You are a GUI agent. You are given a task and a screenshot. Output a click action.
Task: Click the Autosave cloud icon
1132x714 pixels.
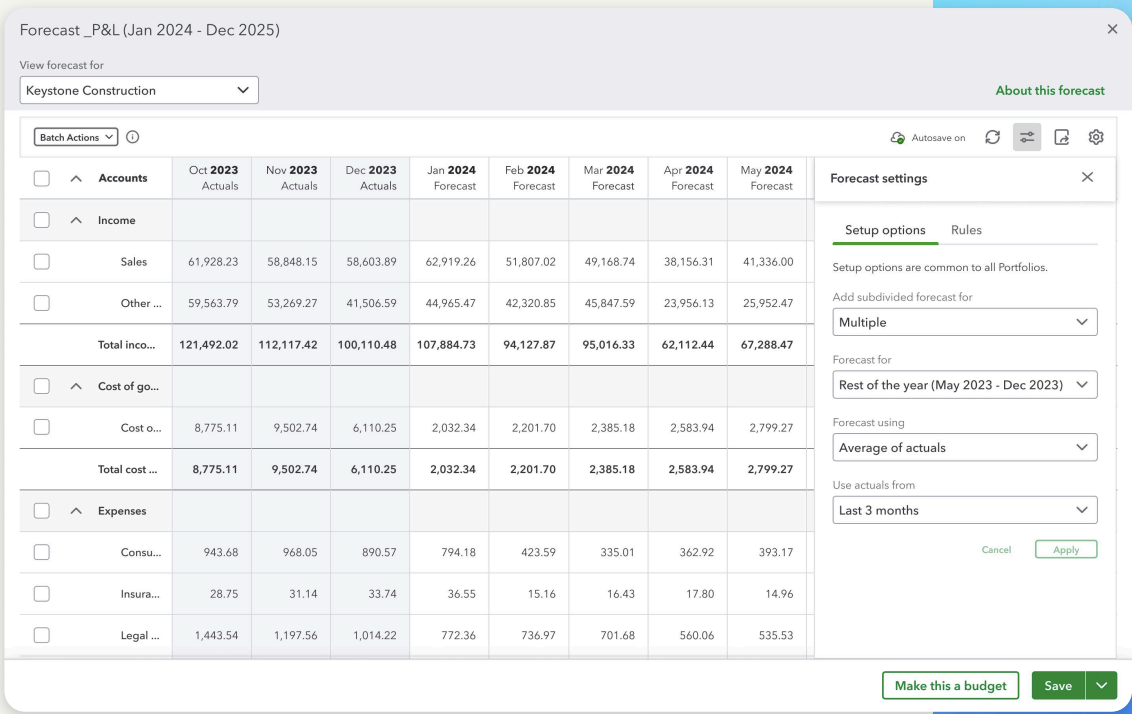coord(897,138)
